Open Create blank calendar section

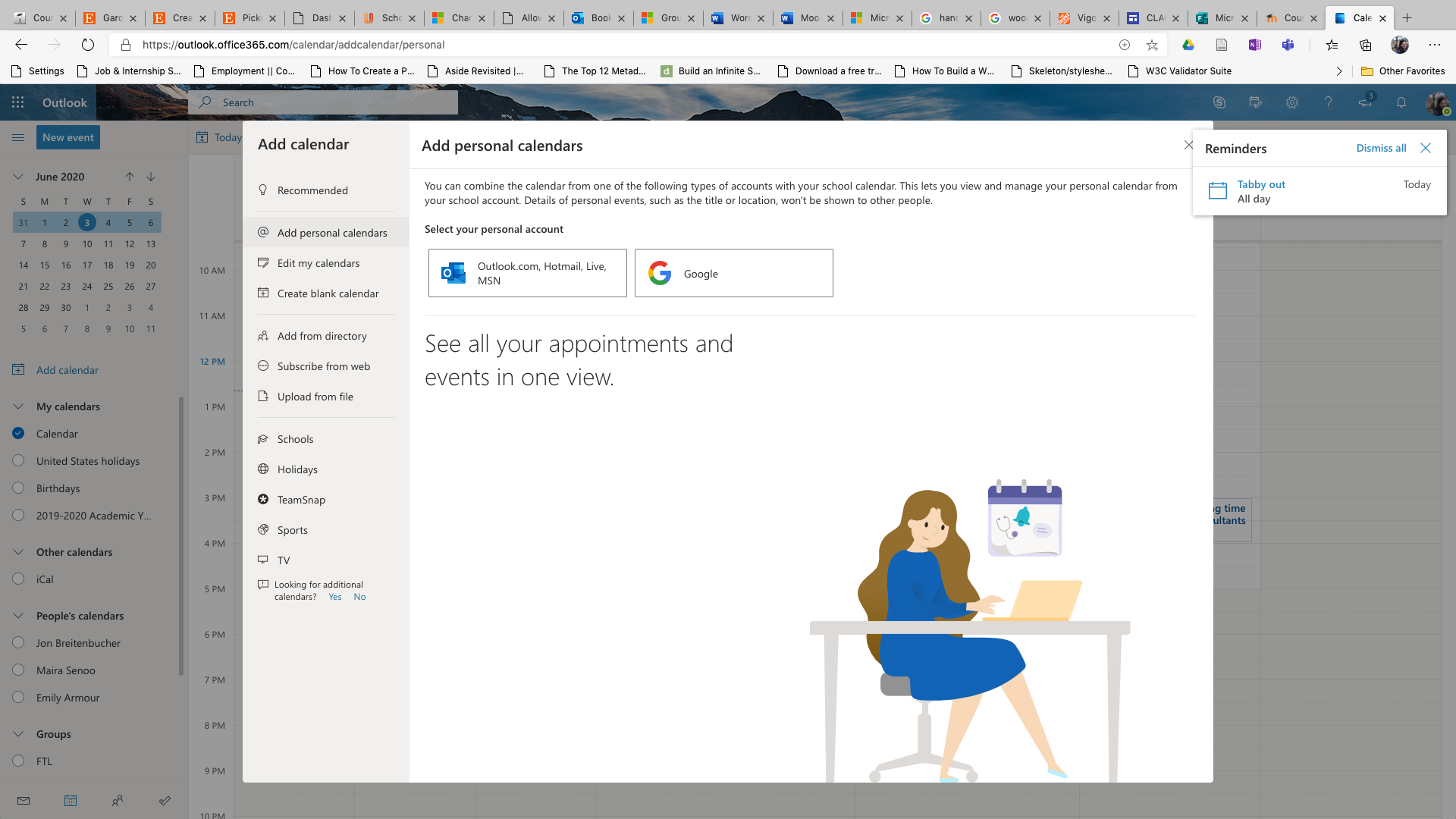point(328,293)
